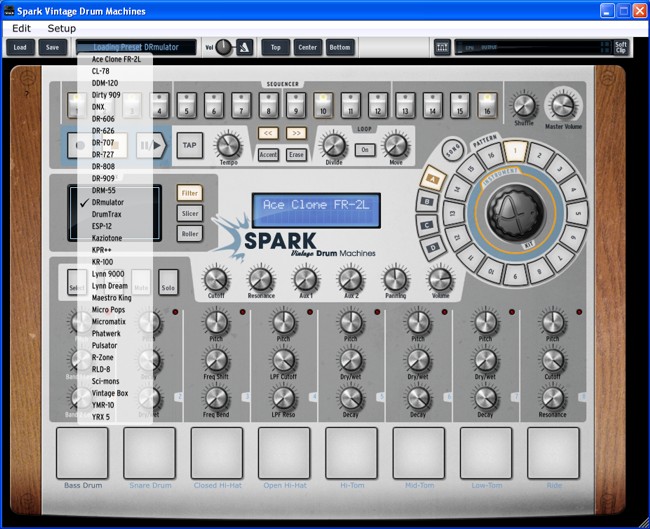Viewport: 650px width, 529px height.
Task: Toggle the Loop On button
Action: 365,150
